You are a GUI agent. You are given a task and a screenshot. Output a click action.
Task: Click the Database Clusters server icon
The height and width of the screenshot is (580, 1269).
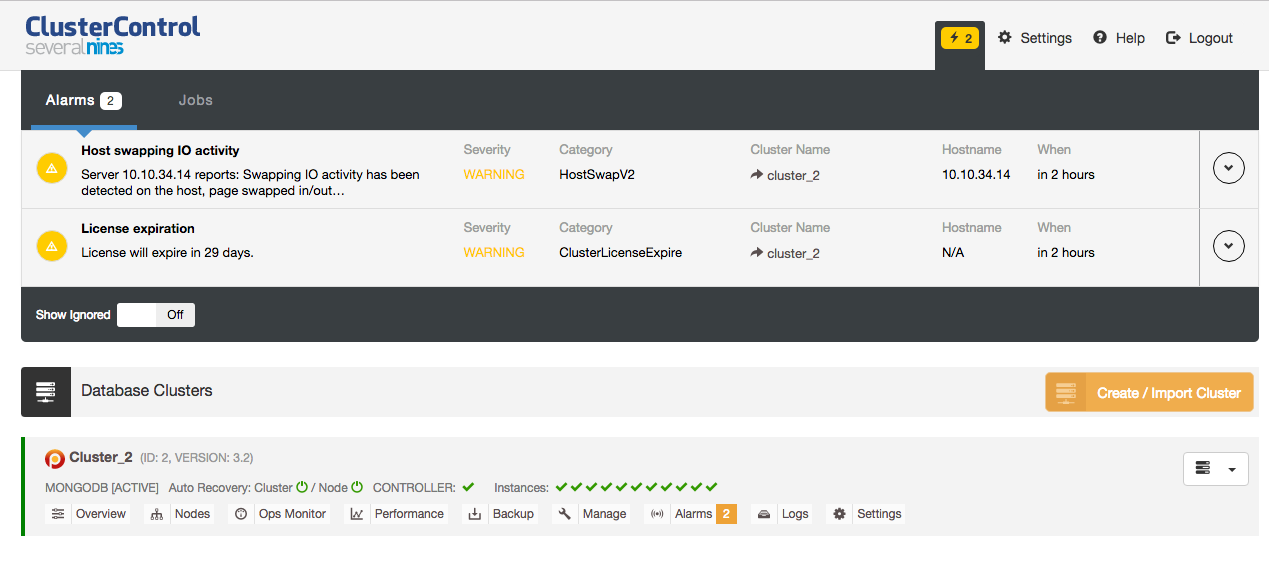pos(46,391)
